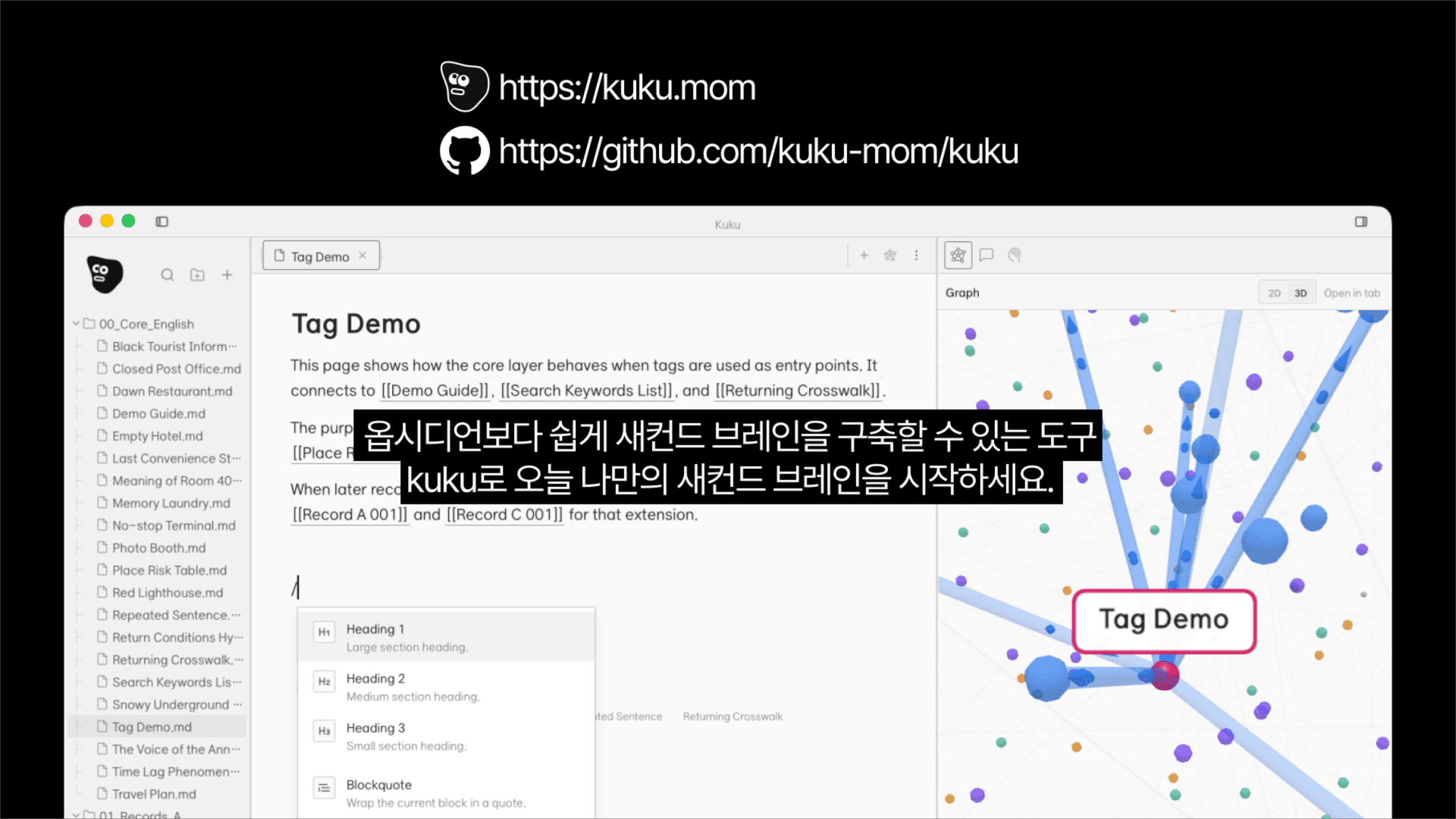The width and height of the screenshot is (1456, 819).
Task: Expand the 01_Records_A folder
Action: [x=76, y=814]
